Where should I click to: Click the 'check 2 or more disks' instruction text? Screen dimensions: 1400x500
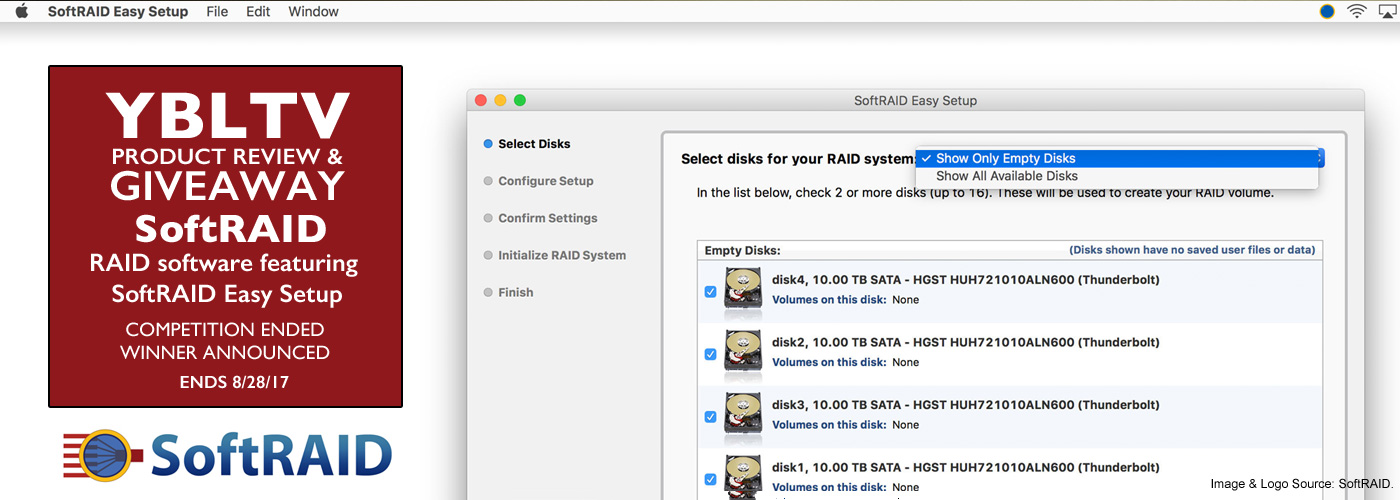point(985,193)
